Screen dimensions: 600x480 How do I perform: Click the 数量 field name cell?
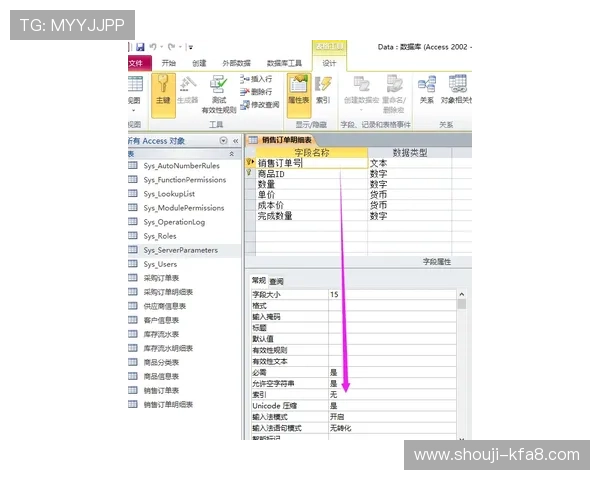[x=311, y=184]
